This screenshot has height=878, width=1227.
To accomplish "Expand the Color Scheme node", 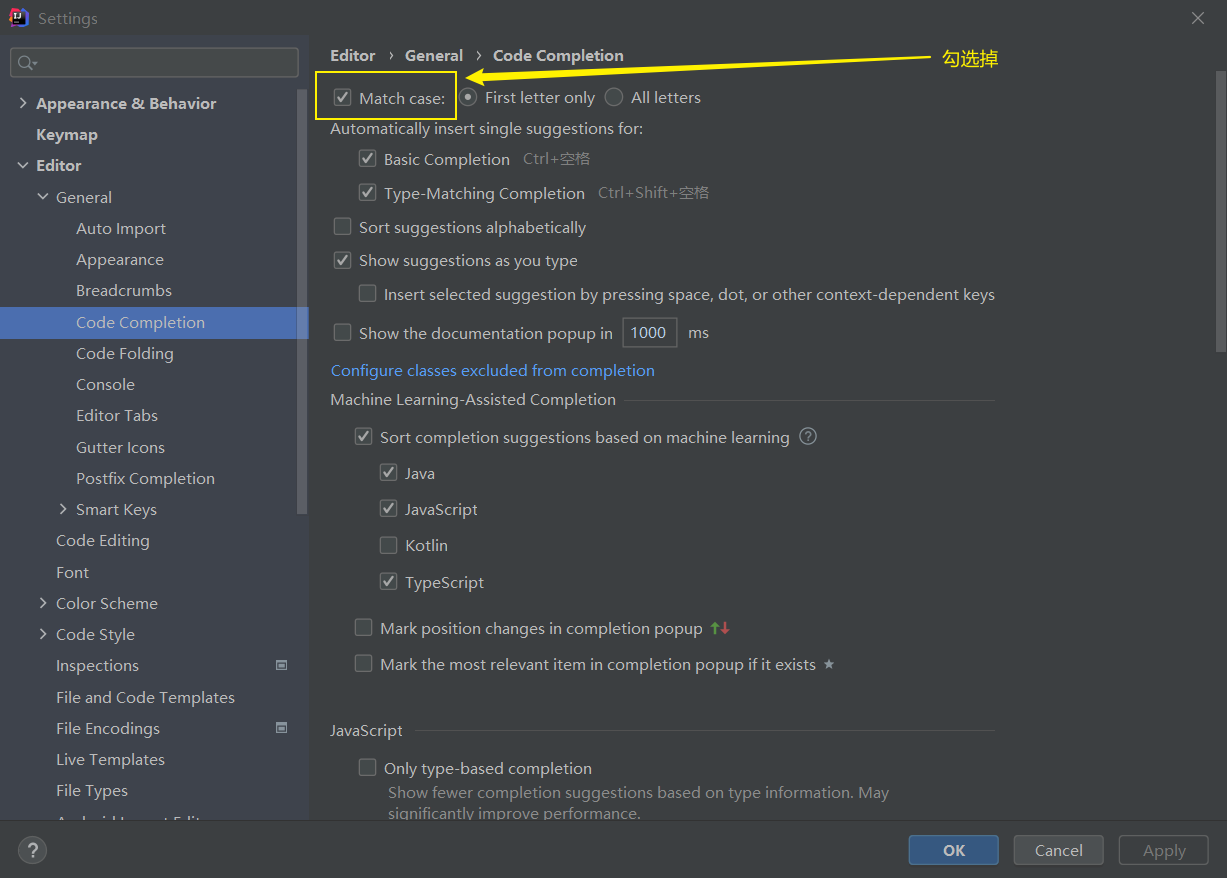I will [x=43, y=603].
